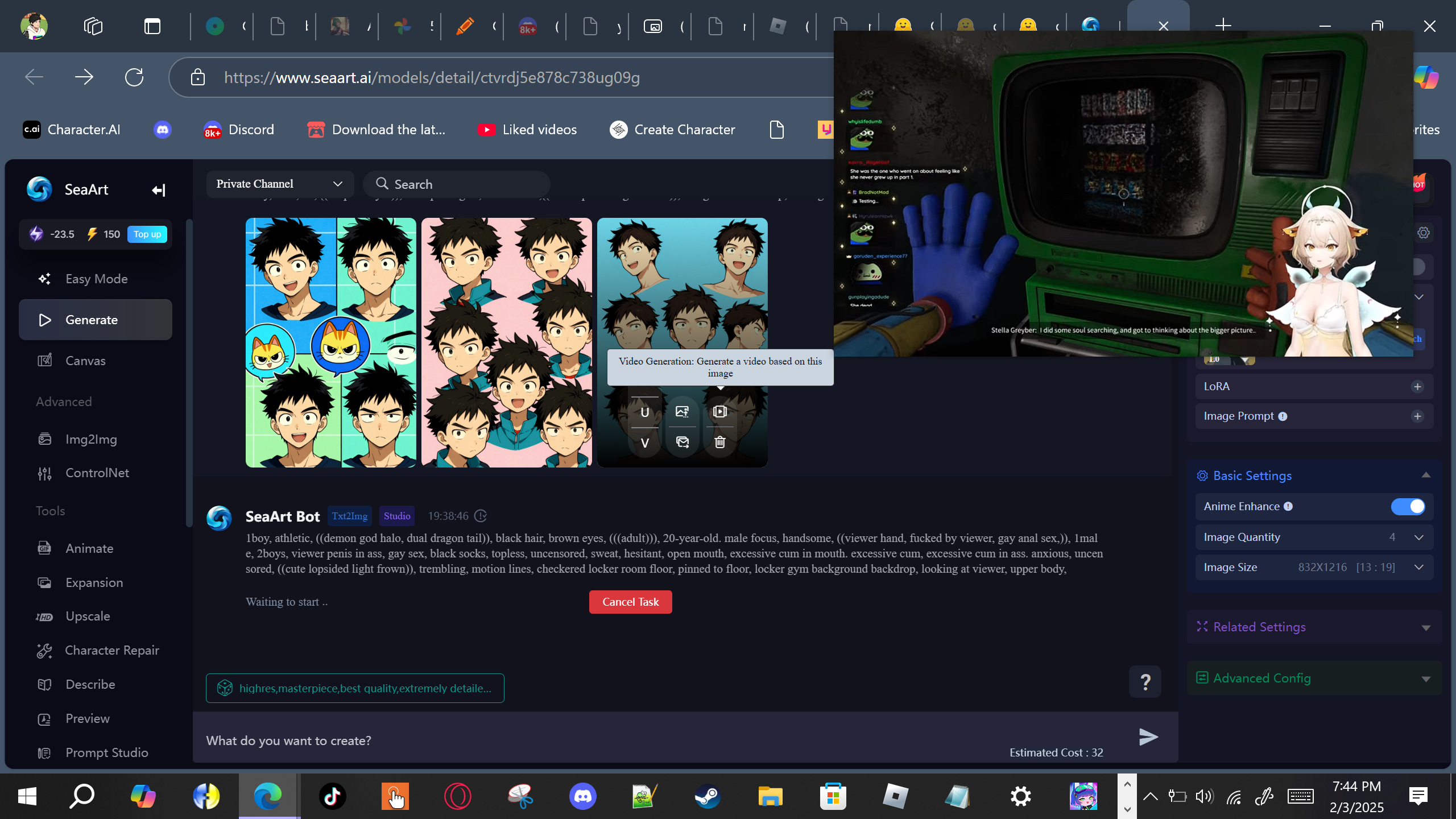This screenshot has width=1456, height=819.
Task: Click the Image Prompt info icon
Action: (1283, 416)
